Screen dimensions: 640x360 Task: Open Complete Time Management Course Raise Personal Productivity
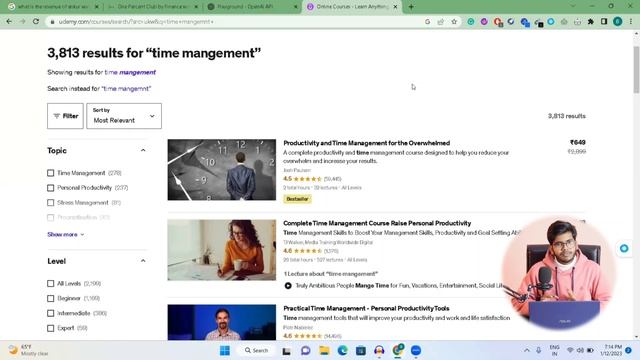click(377, 223)
